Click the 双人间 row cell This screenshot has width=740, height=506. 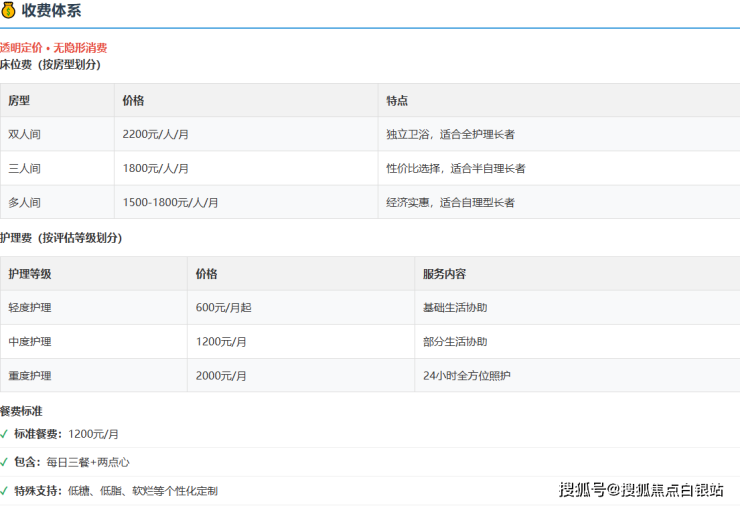pos(25,134)
